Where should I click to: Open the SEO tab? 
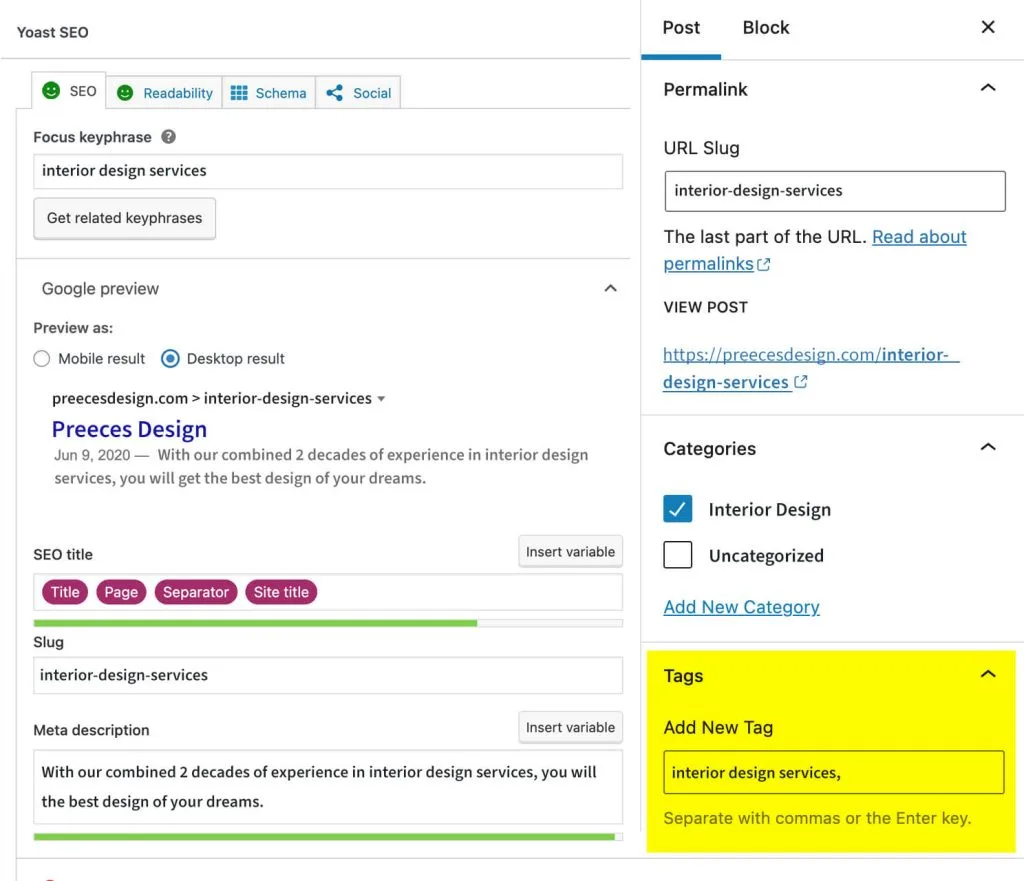click(x=69, y=91)
